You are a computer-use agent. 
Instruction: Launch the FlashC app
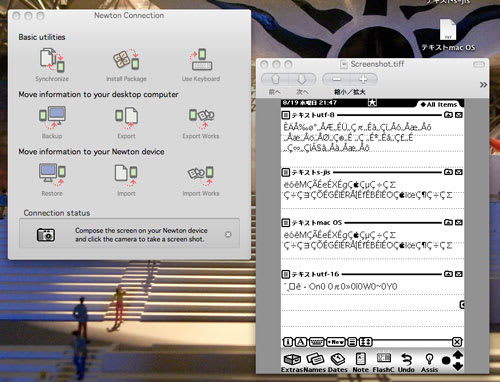click(384, 362)
